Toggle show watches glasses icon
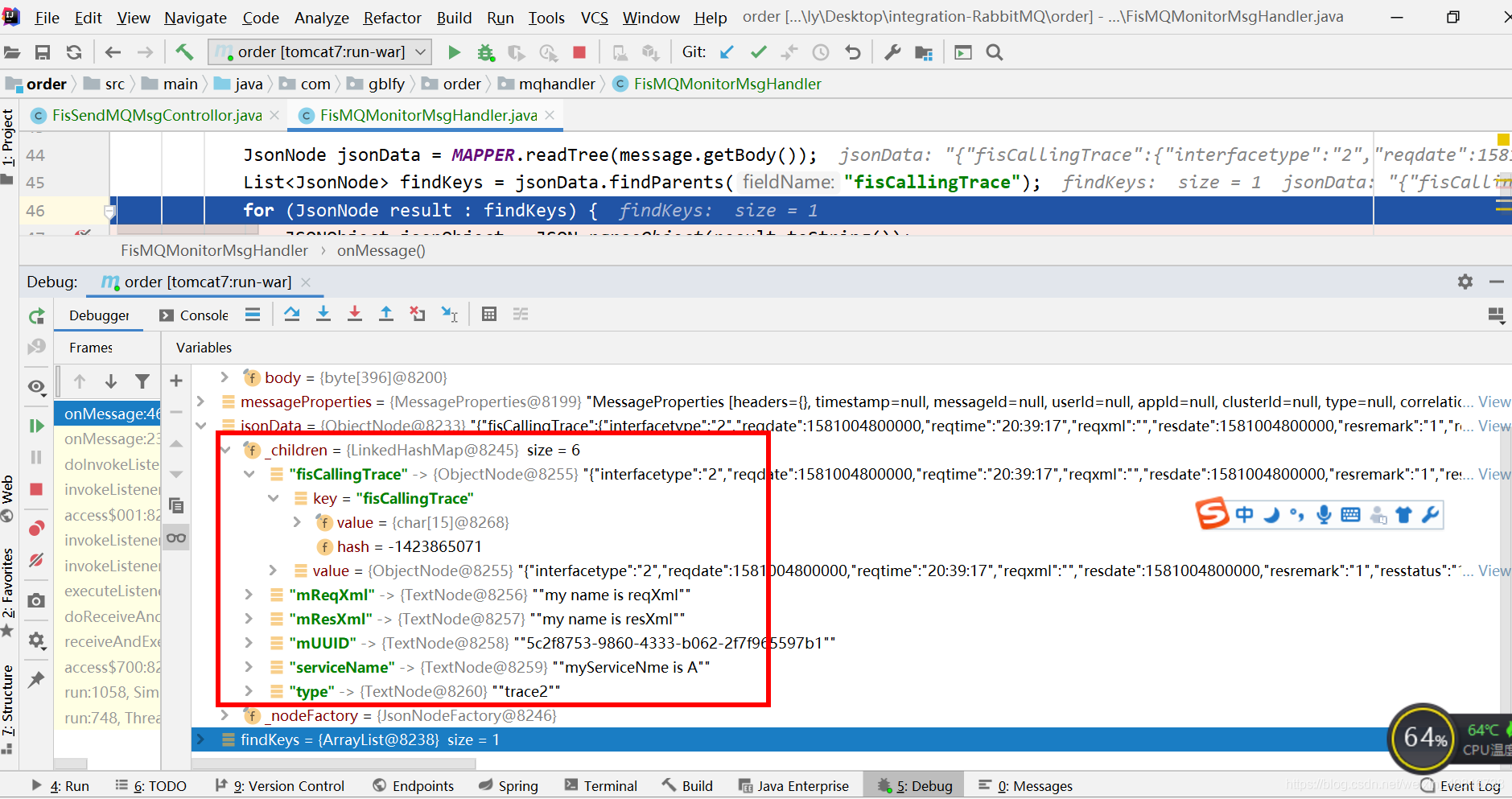 tap(176, 537)
